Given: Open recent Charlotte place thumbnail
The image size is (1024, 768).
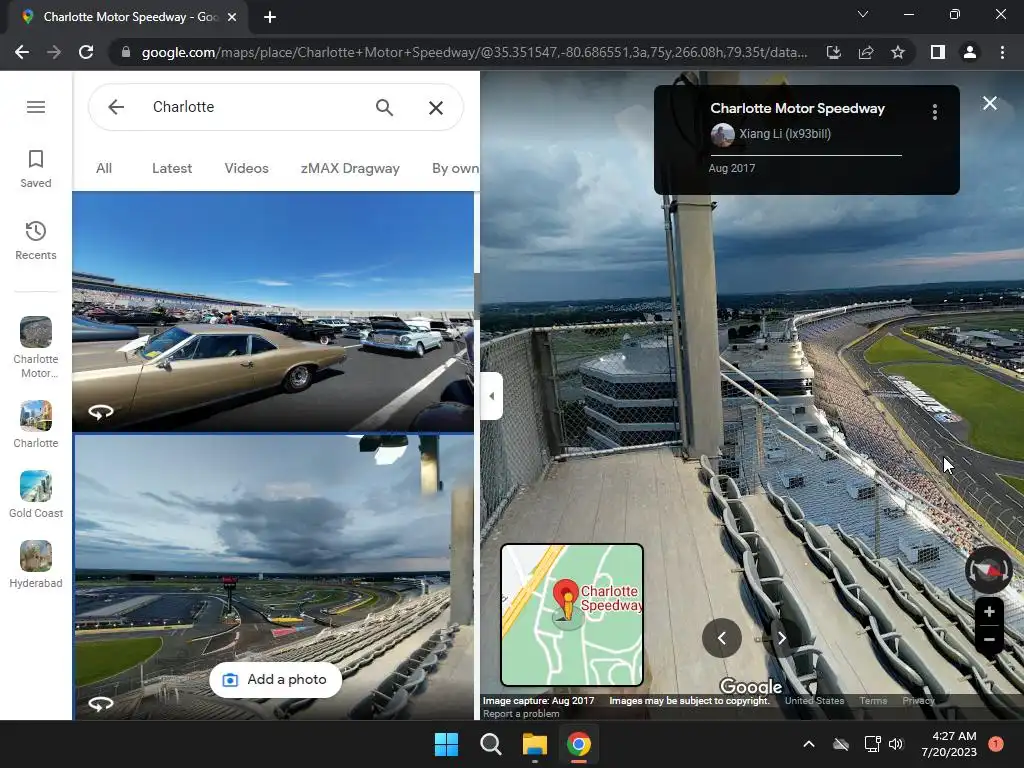Looking at the screenshot, I should (36, 424).
